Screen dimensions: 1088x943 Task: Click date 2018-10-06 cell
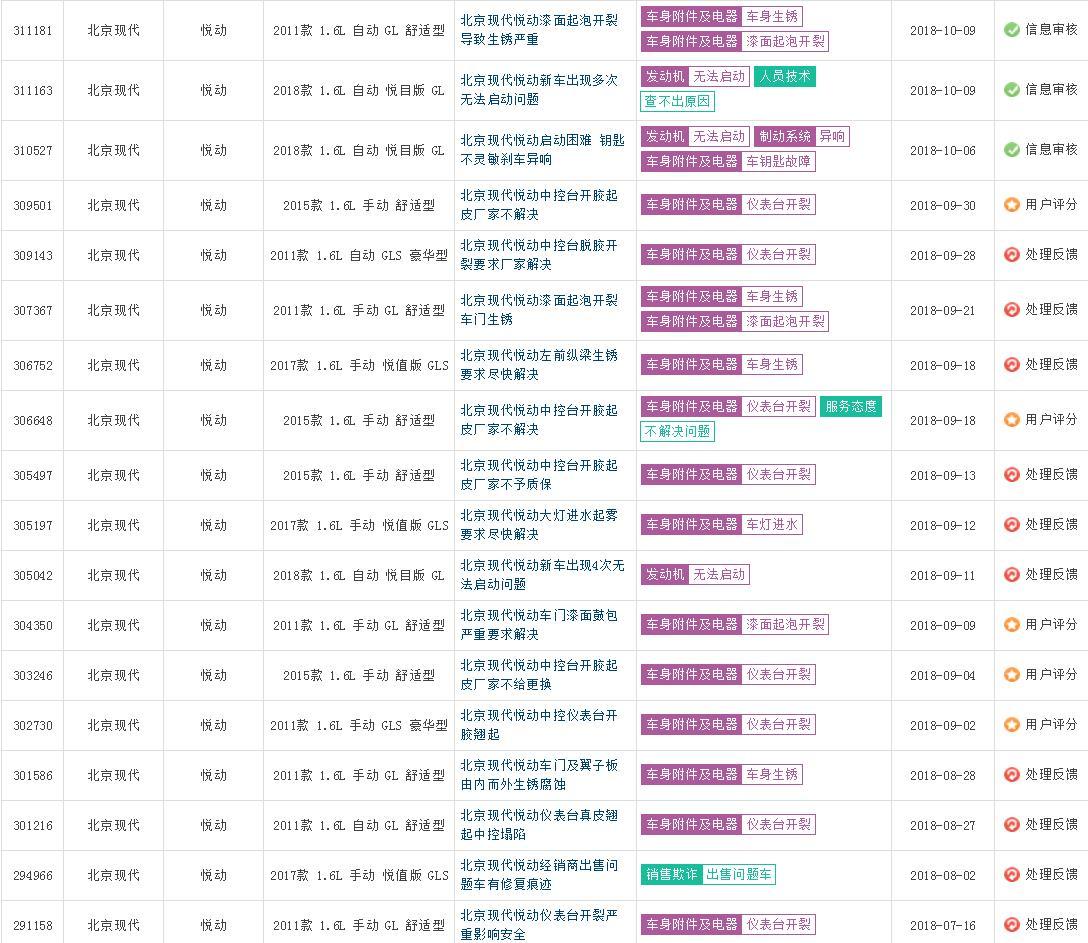pos(942,150)
